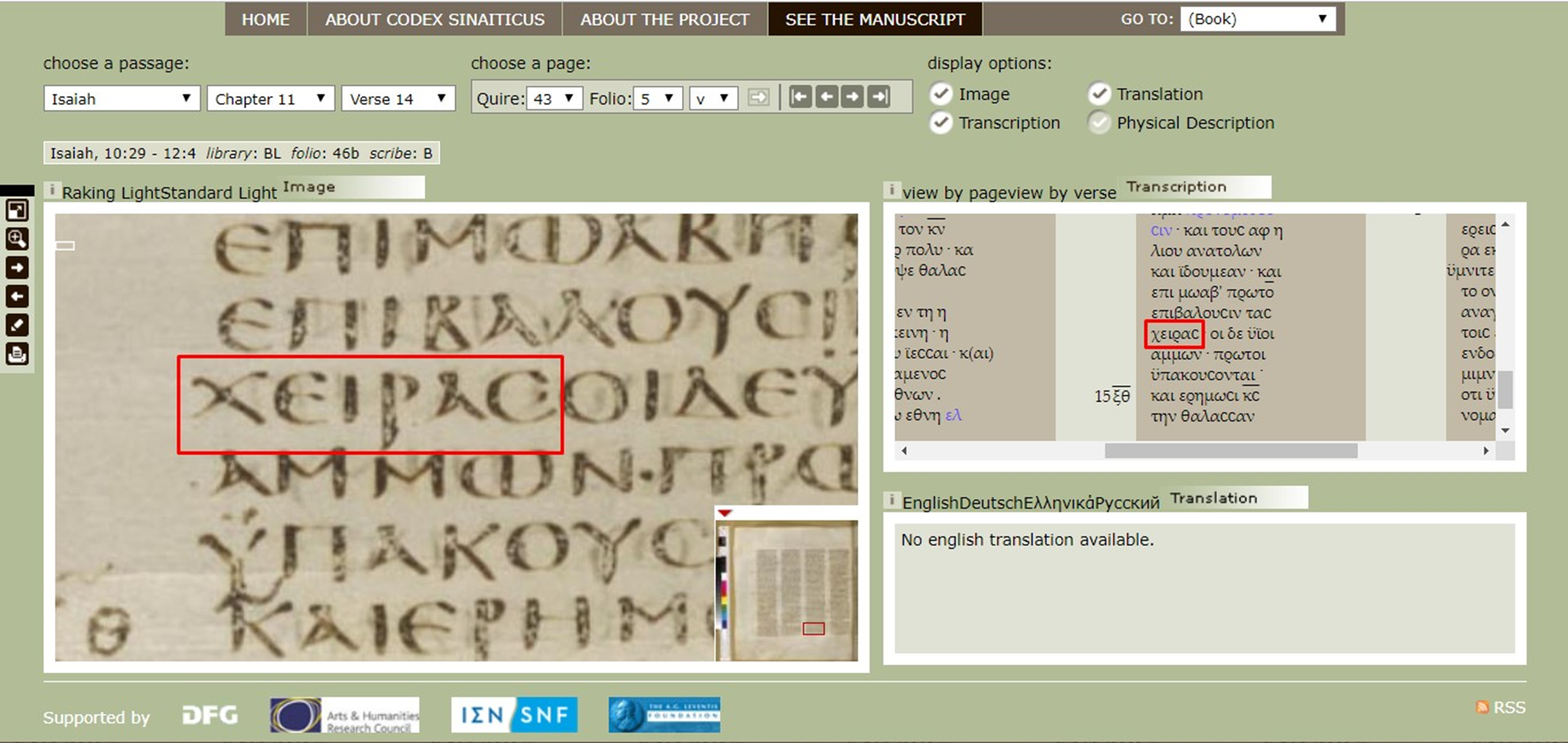1568x743 pixels.
Task: Click the Arts & Humanities Research Council logo
Action: coord(344,715)
